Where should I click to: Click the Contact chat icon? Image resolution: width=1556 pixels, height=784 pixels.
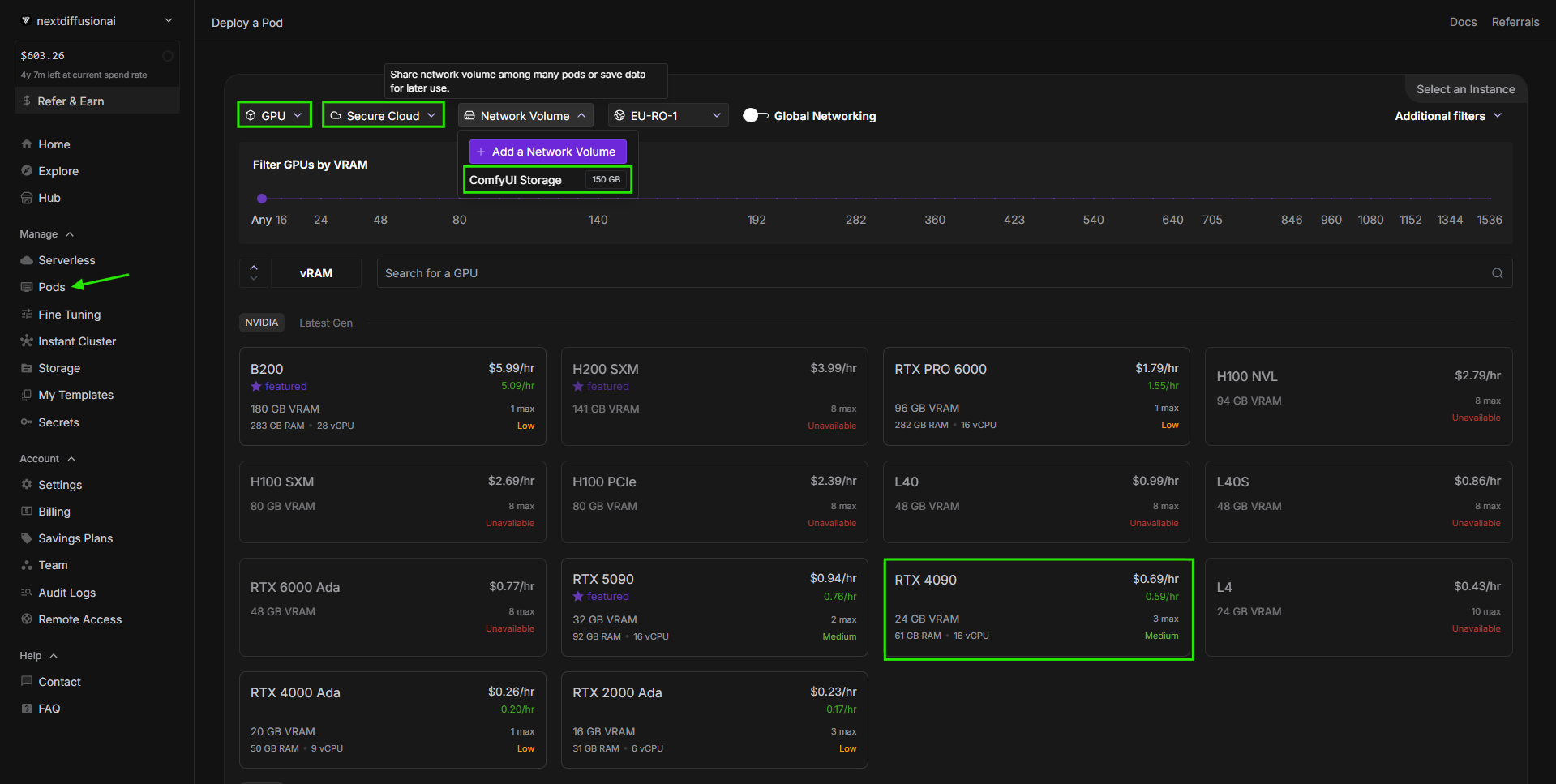[x=27, y=682]
